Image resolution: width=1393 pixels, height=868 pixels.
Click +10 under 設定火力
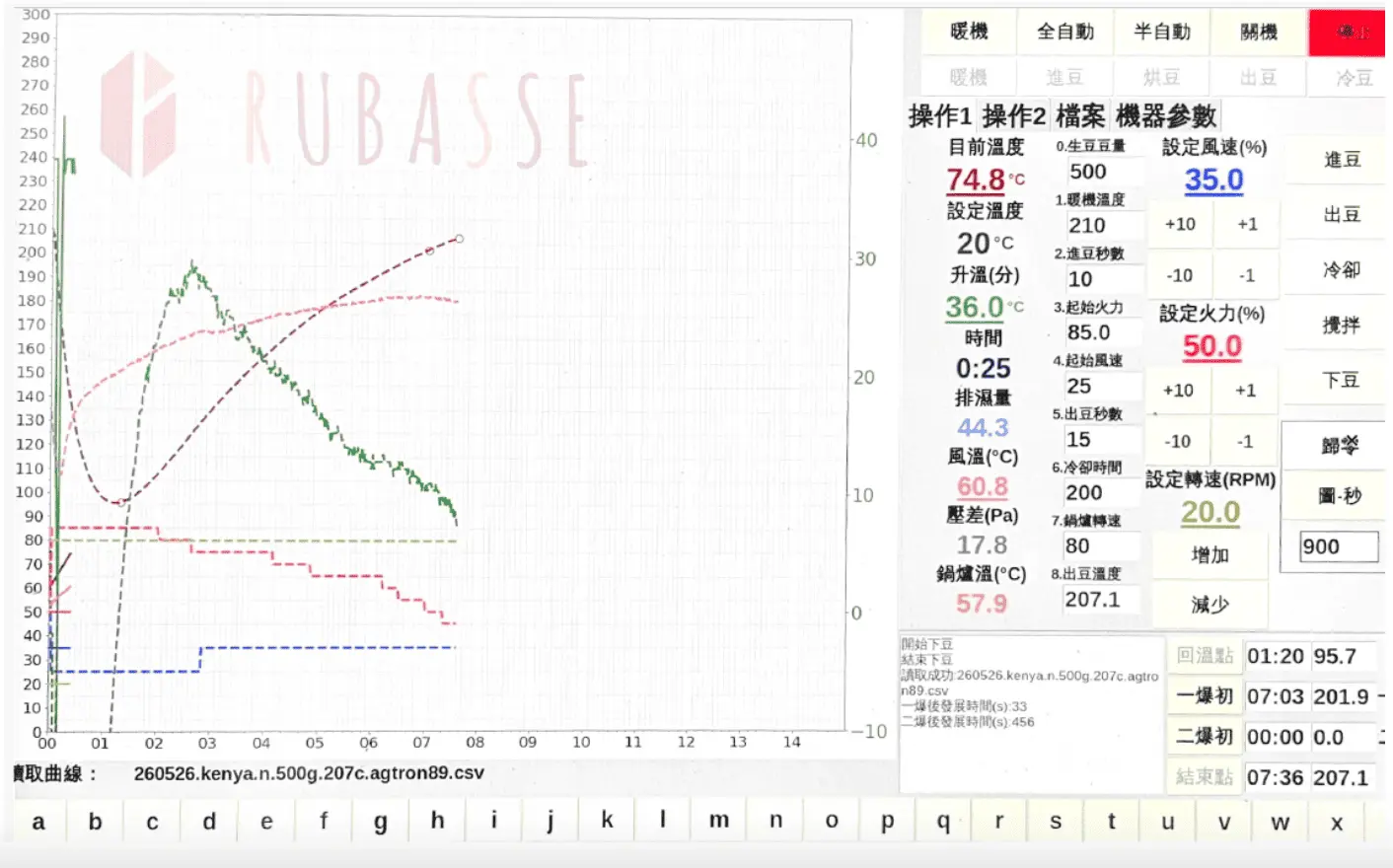point(1178,390)
